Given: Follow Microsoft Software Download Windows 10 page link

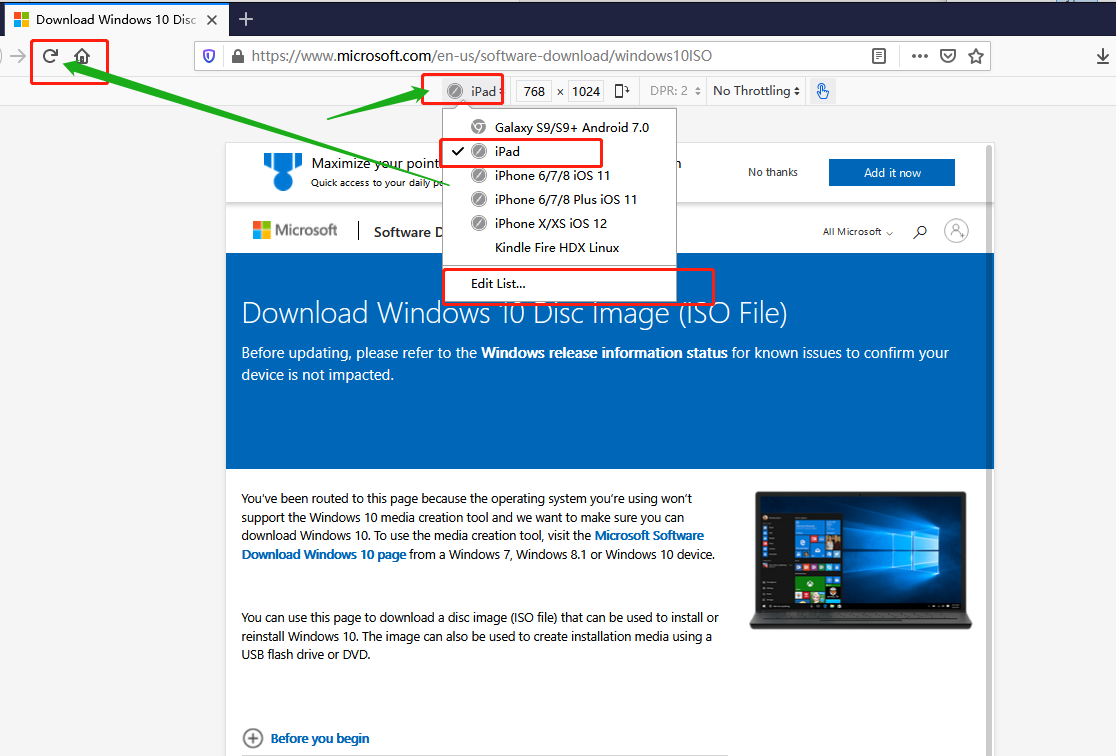Looking at the screenshot, I should (x=473, y=545).
